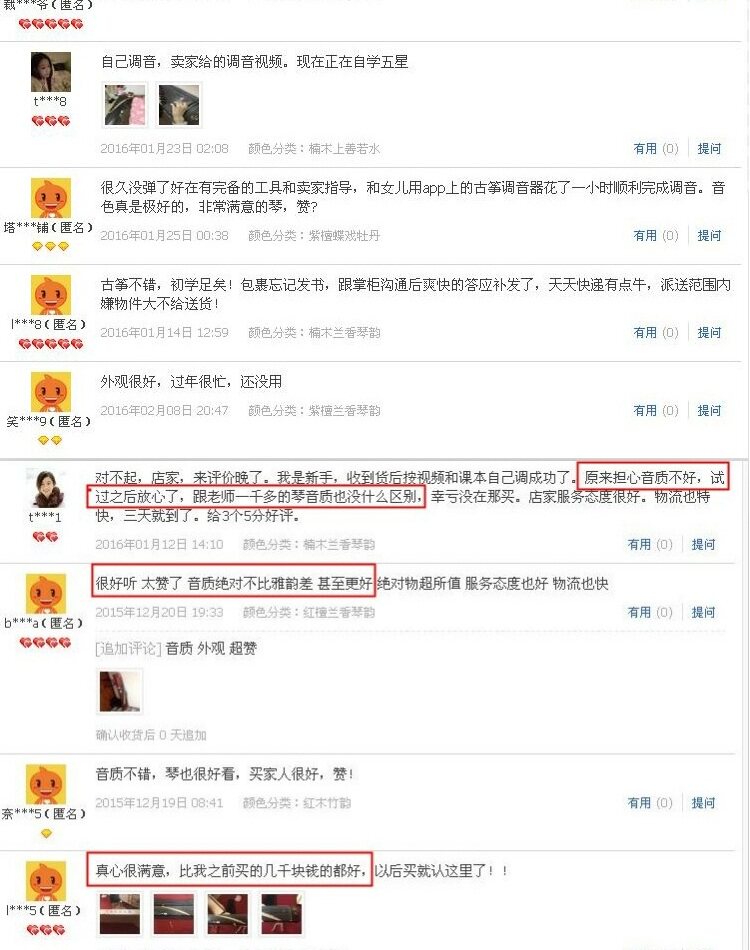
Task: Mark 音质不错 review as 有用
Action: point(650,803)
